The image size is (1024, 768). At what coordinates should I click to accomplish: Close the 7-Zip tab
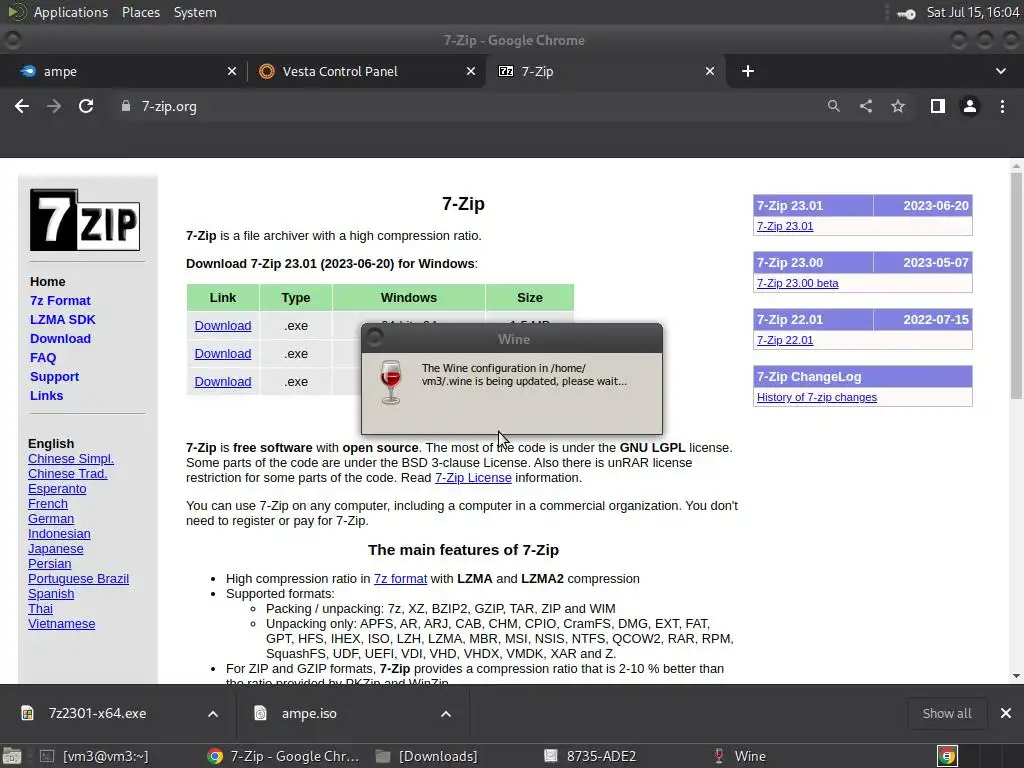coord(710,71)
